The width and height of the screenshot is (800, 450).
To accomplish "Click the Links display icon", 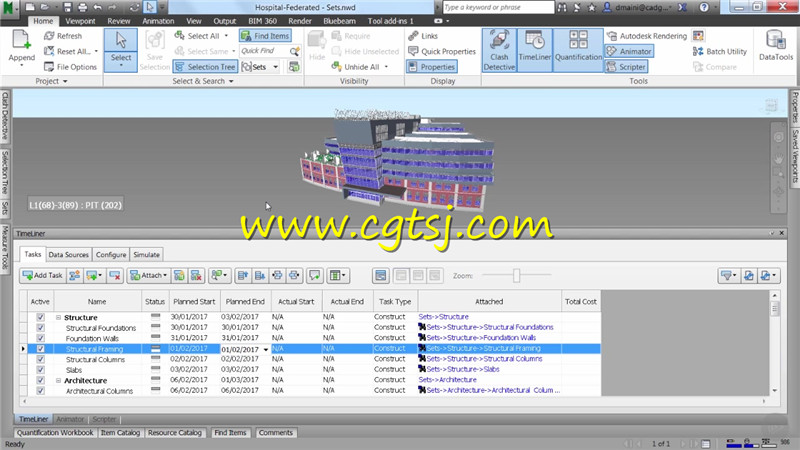I will (x=413, y=36).
